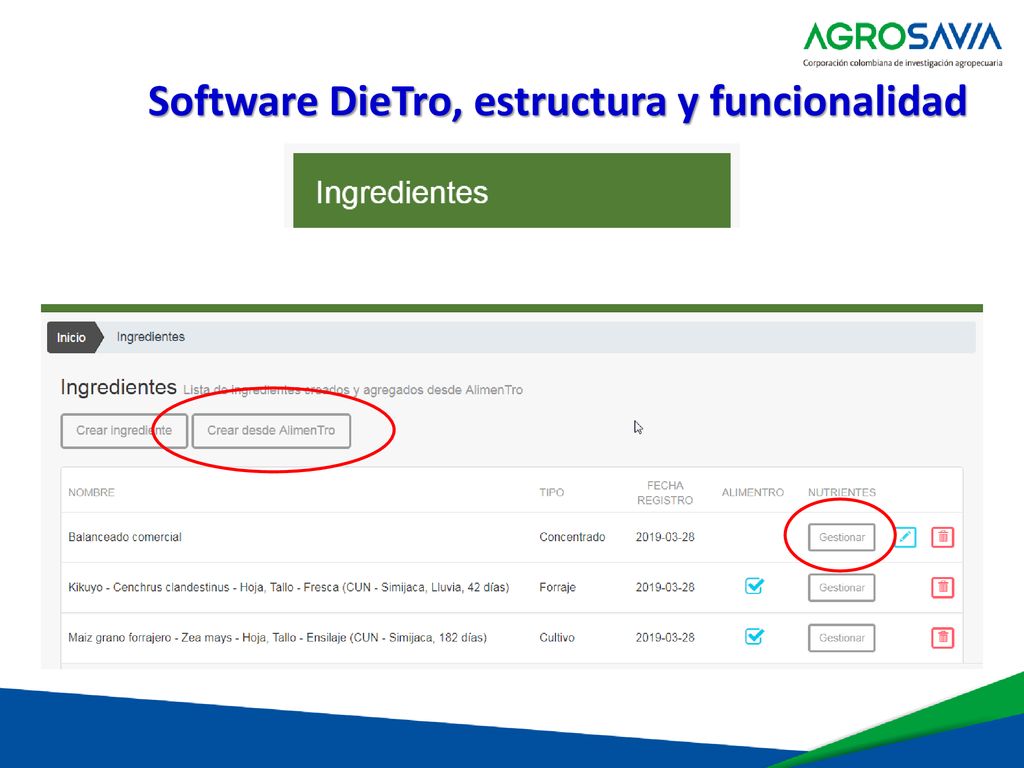The height and width of the screenshot is (768, 1024).
Task: Click the NUTRIENTES column header
Action: (842, 492)
